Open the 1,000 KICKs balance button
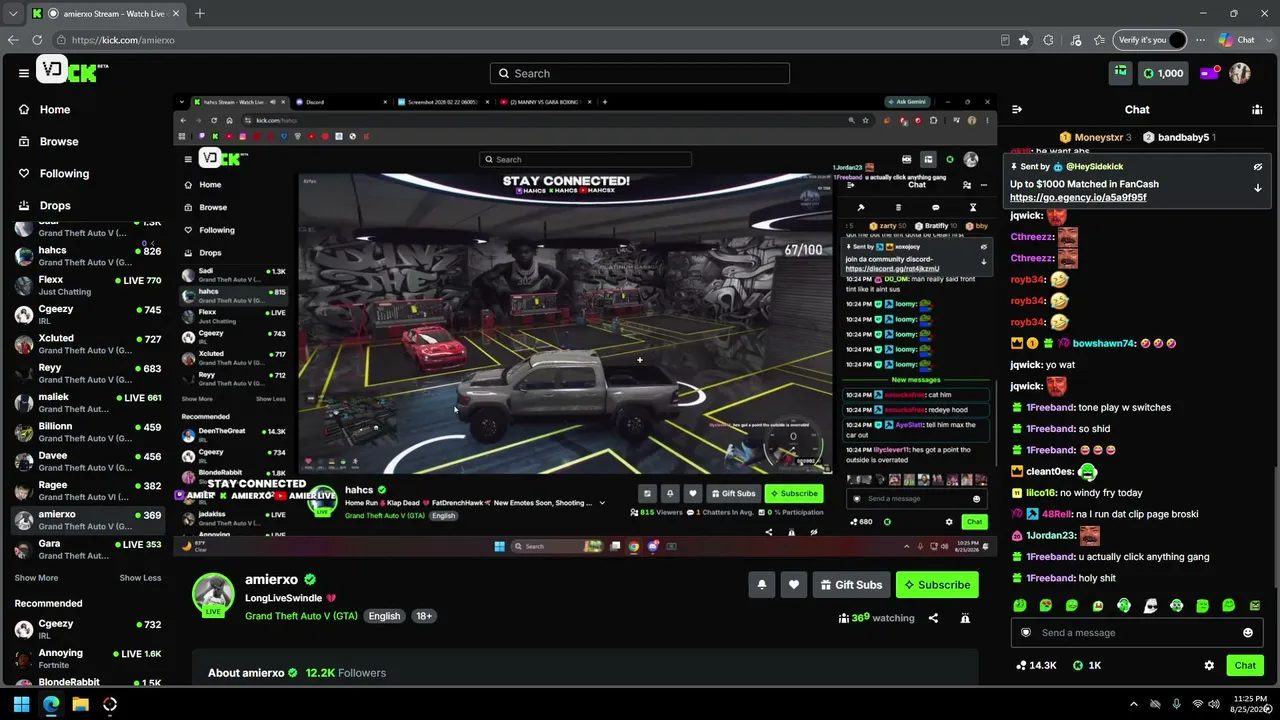The image size is (1280, 720). pyautogui.click(x=1163, y=73)
